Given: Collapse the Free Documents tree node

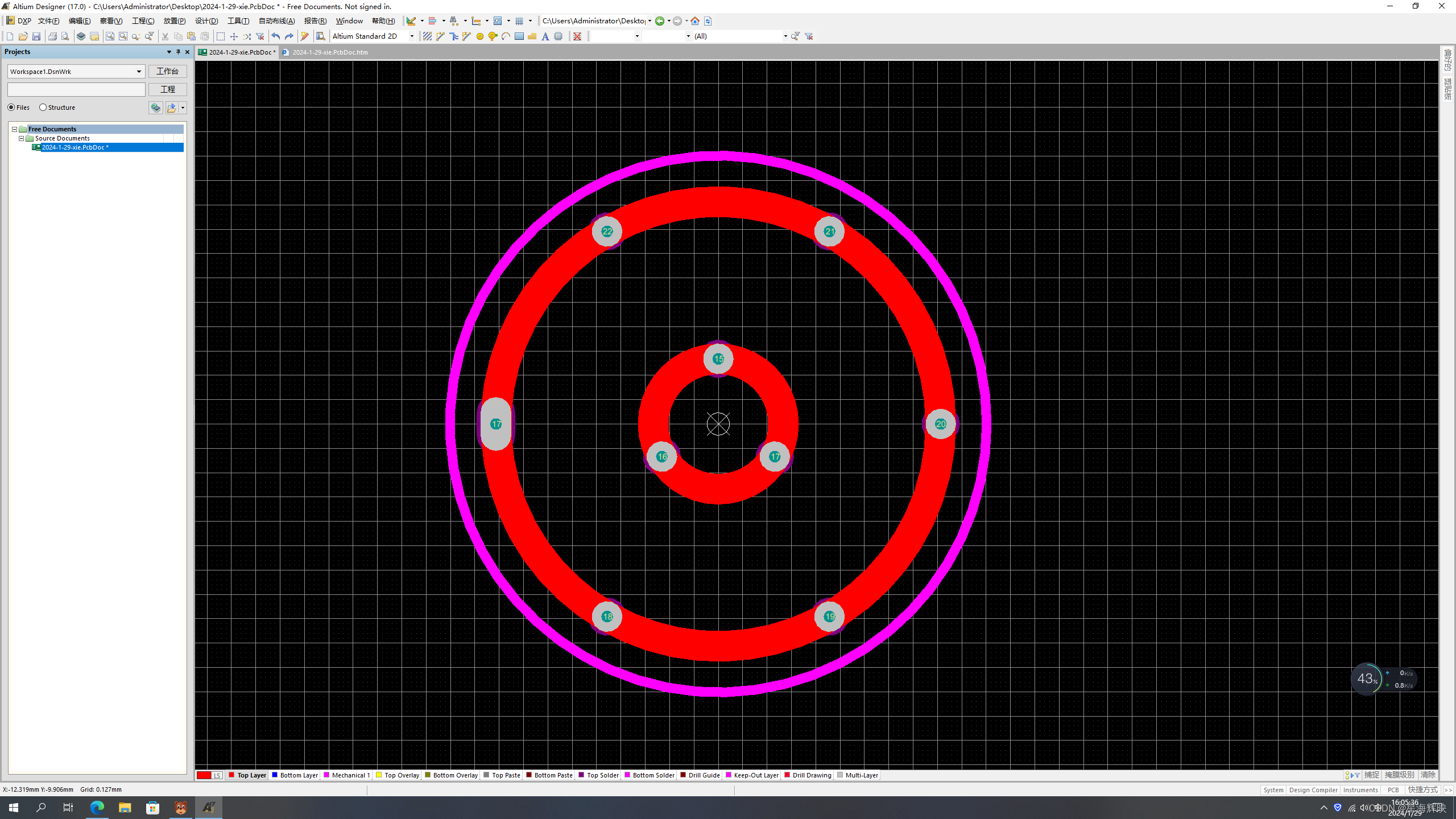Looking at the screenshot, I should click(x=15, y=129).
